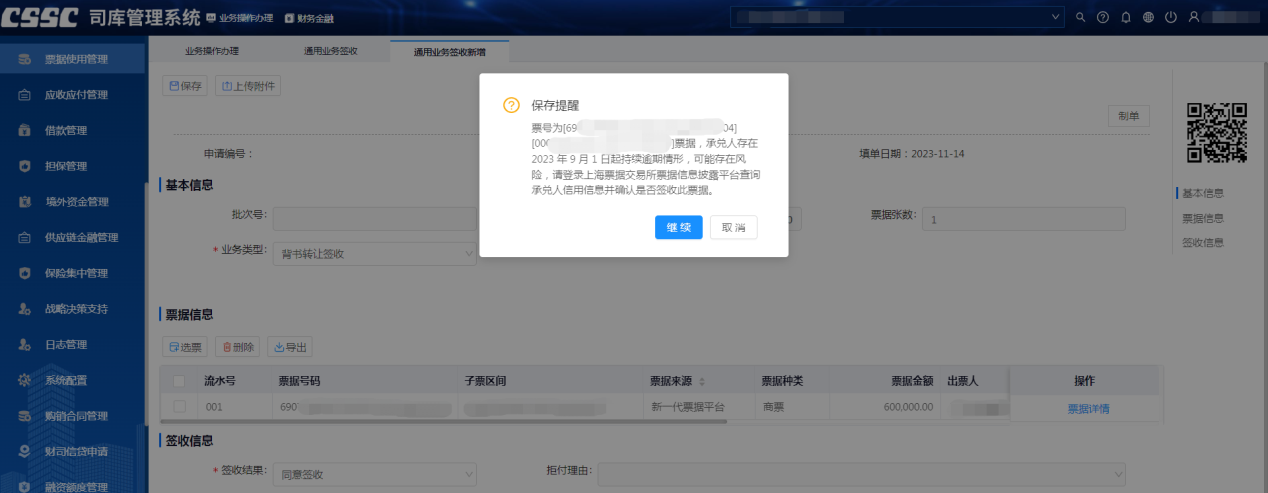Expand the top header organization dropdown
Screen dimensions: 1268x493
(1057, 18)
